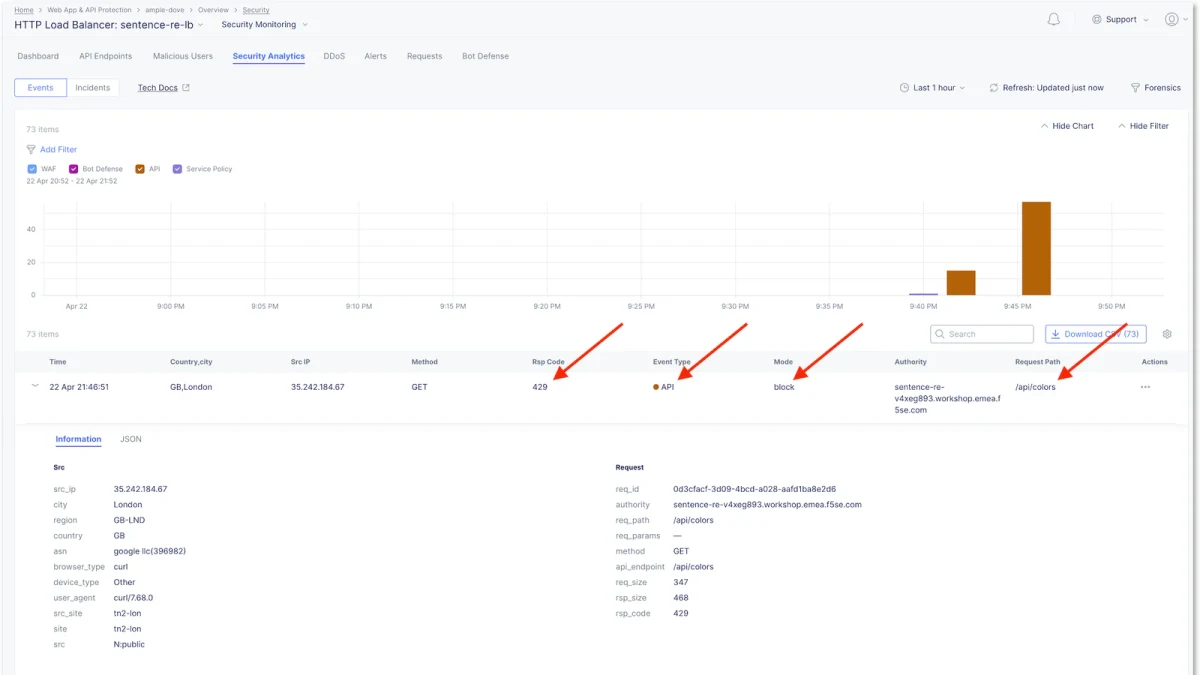The image size is (1200, 675).
Task: Open the three-dot actions menu for the 21:46:51 event
Action: coord(1145,387)
